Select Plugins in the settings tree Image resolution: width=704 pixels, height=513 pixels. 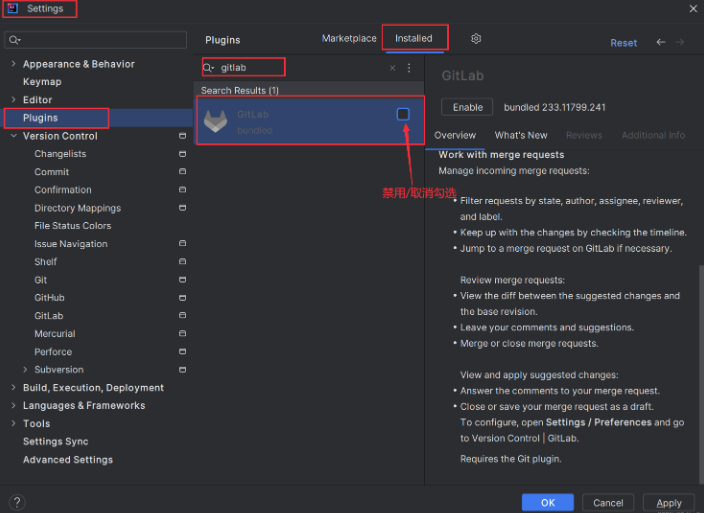(40, 118)
